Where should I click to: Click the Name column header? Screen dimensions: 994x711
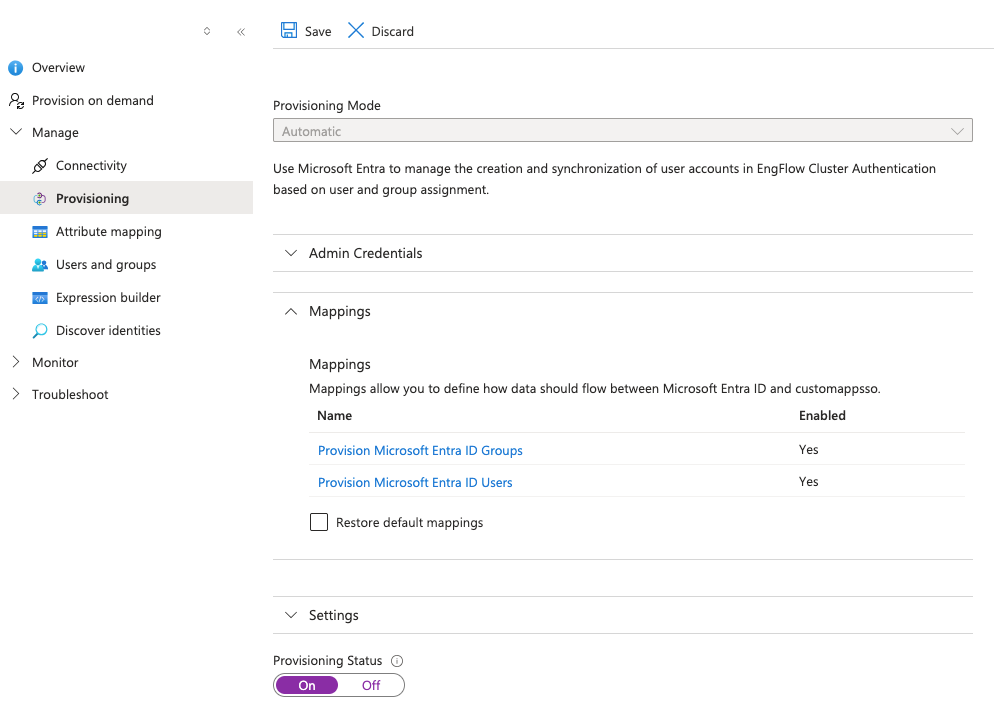[335, 416]
